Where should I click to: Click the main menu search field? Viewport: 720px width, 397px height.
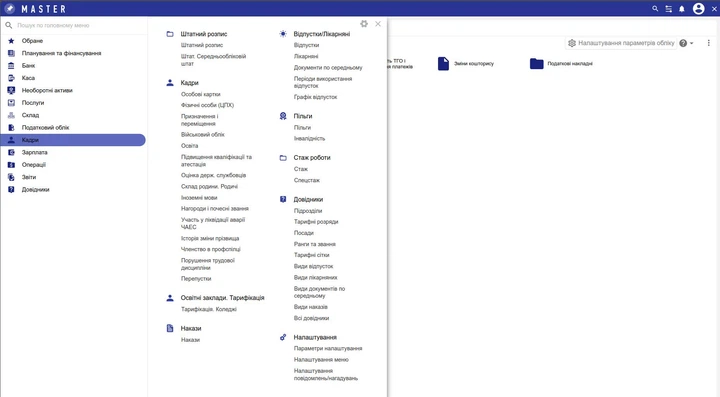click(x=76, y=25)
